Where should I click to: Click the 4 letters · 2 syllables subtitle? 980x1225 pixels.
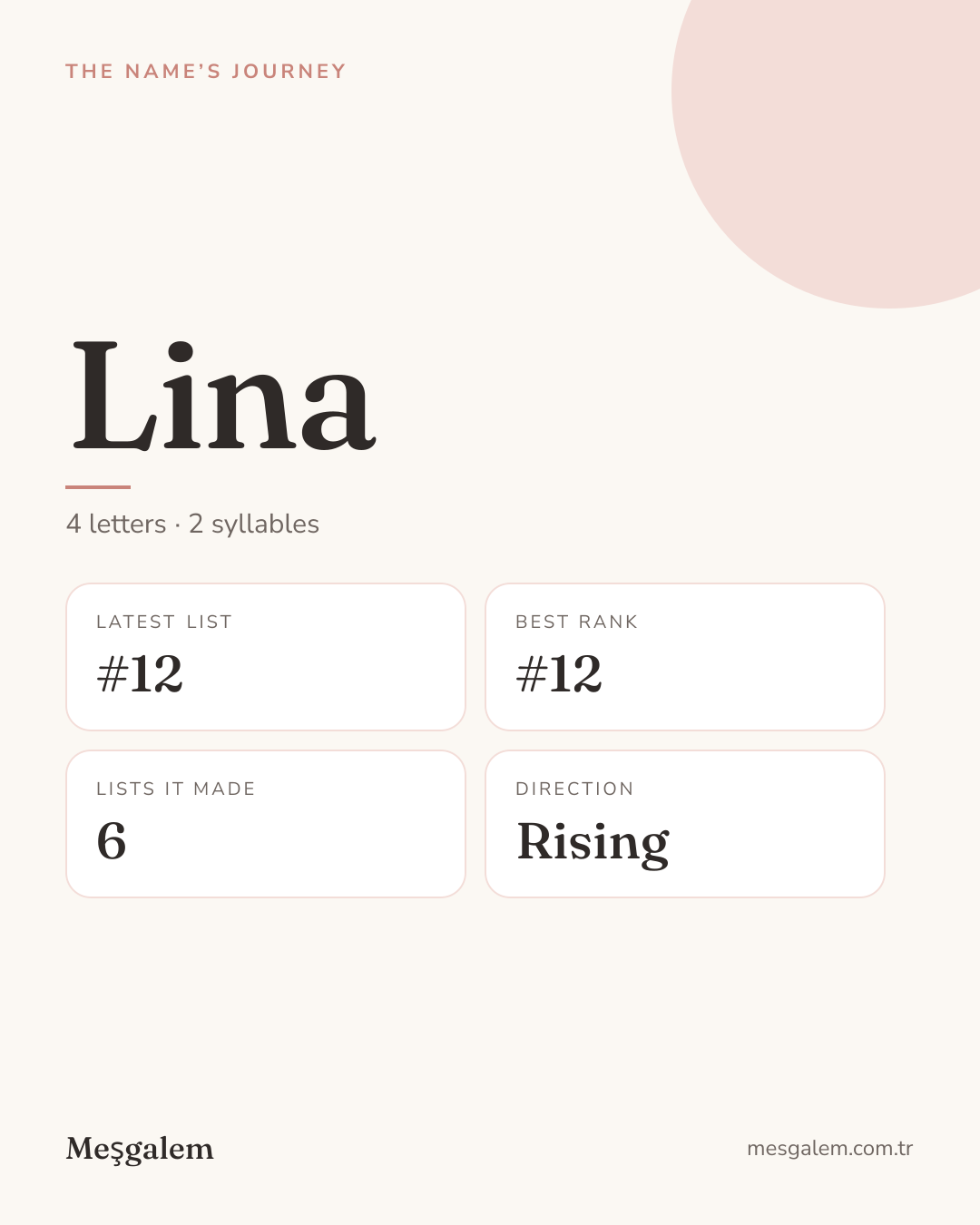[x=192, y=524]
